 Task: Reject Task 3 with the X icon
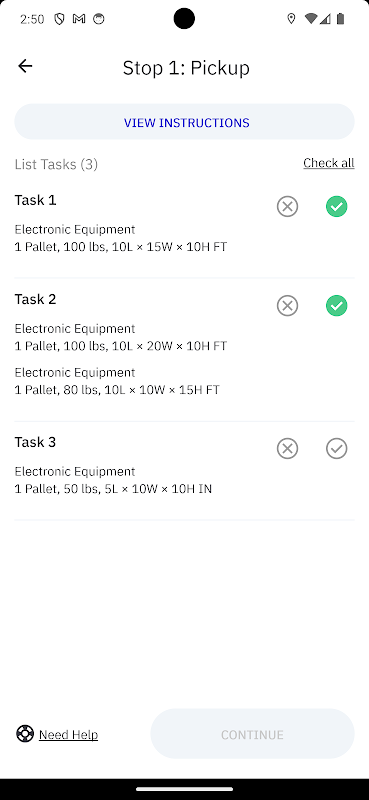coord(287,448)
